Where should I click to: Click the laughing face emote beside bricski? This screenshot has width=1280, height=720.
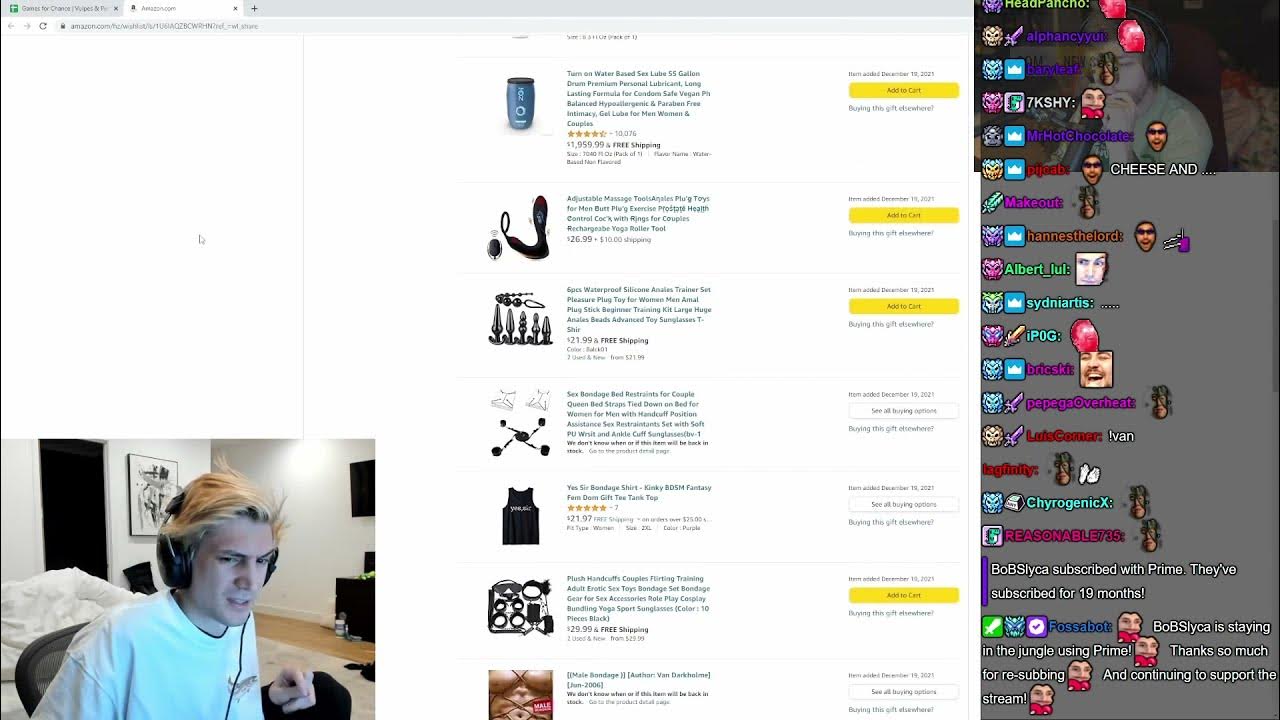(x=1096, y=368)
